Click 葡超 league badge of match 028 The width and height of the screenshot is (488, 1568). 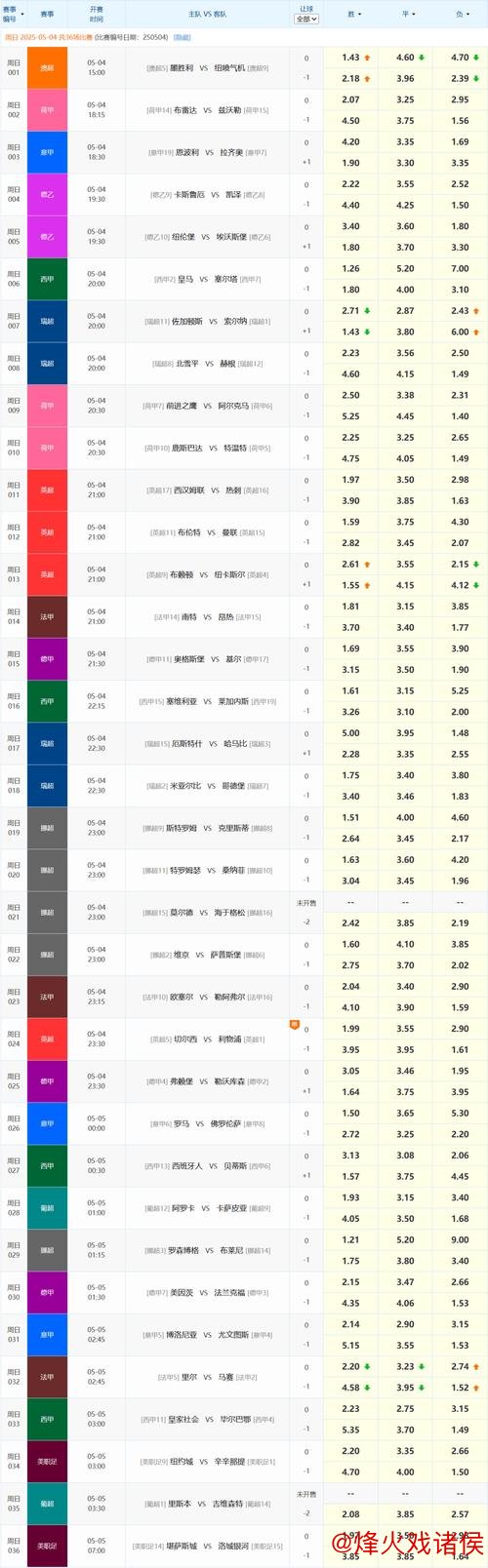pos(47,1208)
